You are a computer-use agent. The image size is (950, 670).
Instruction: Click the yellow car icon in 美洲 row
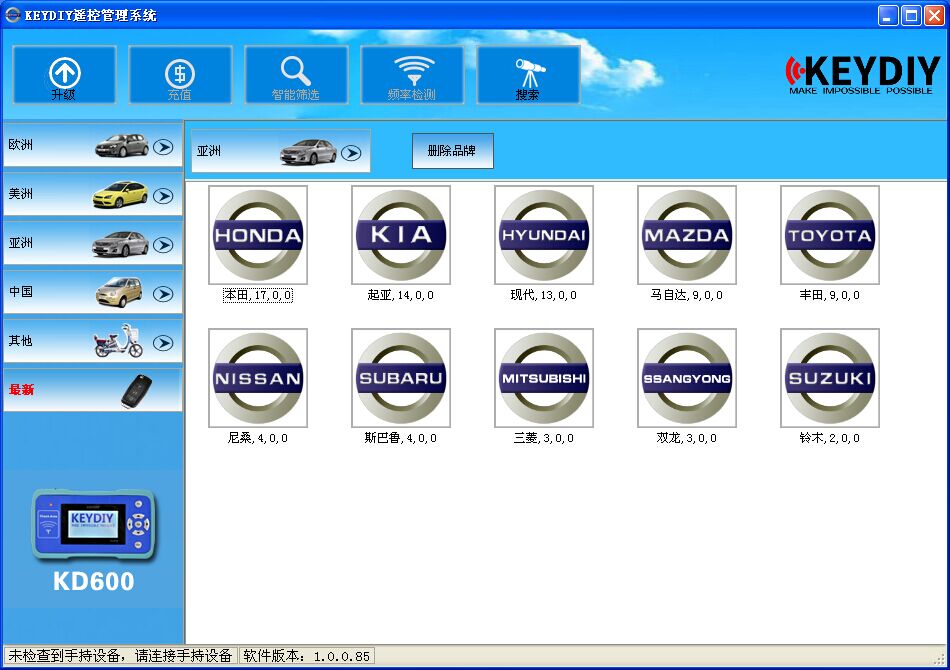tap(120, 194)
